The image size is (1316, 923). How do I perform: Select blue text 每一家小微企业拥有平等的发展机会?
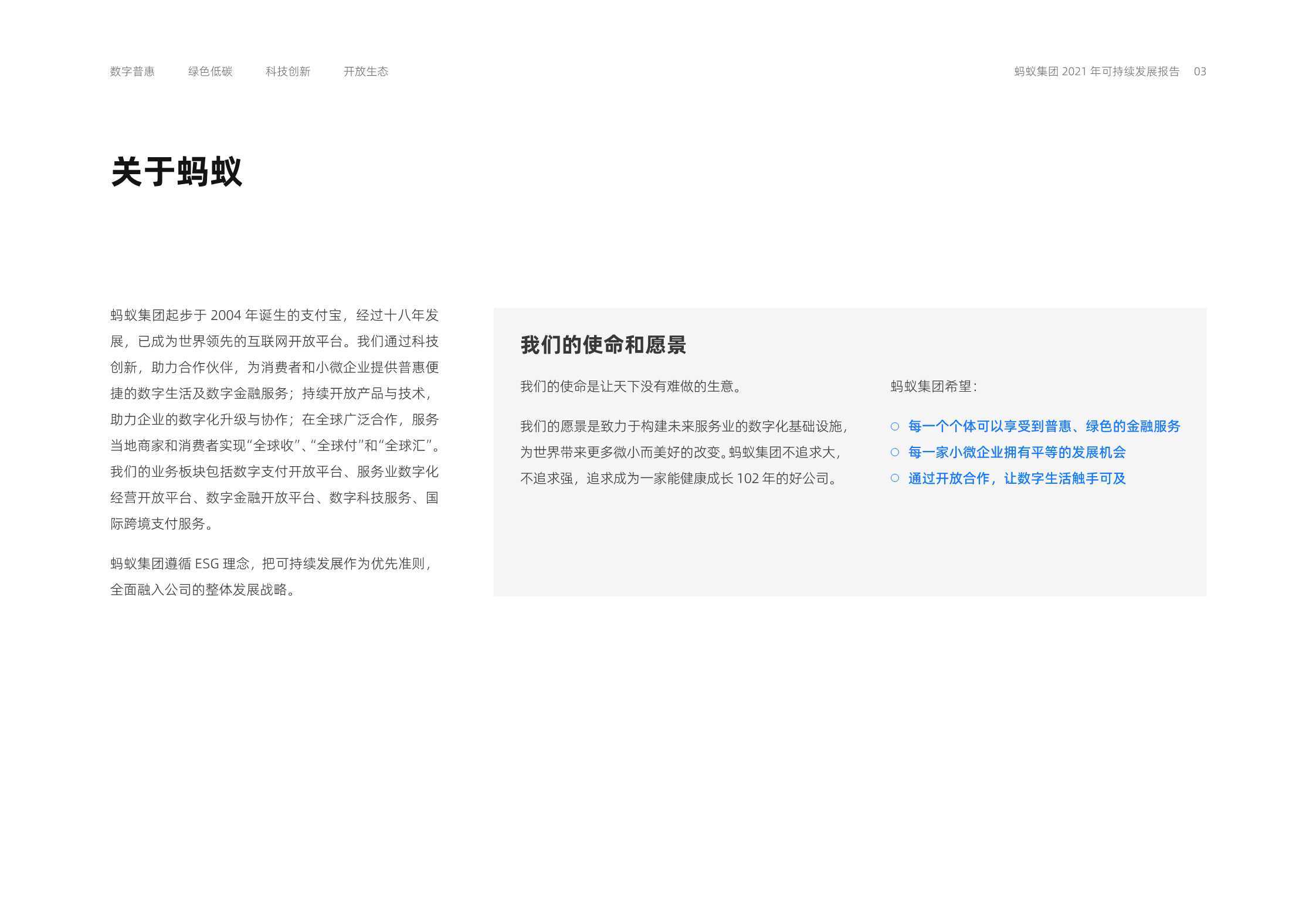click(x=1017, y=452)
